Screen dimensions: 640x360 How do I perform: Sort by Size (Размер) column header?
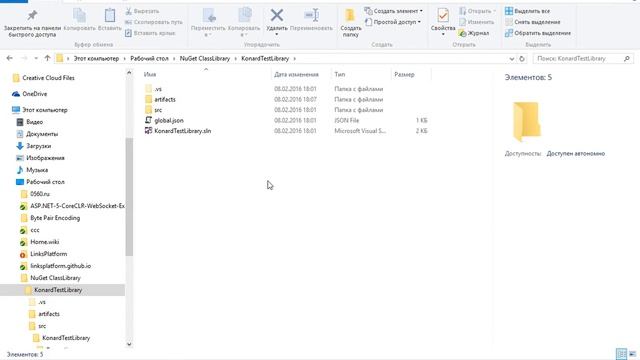404,74
